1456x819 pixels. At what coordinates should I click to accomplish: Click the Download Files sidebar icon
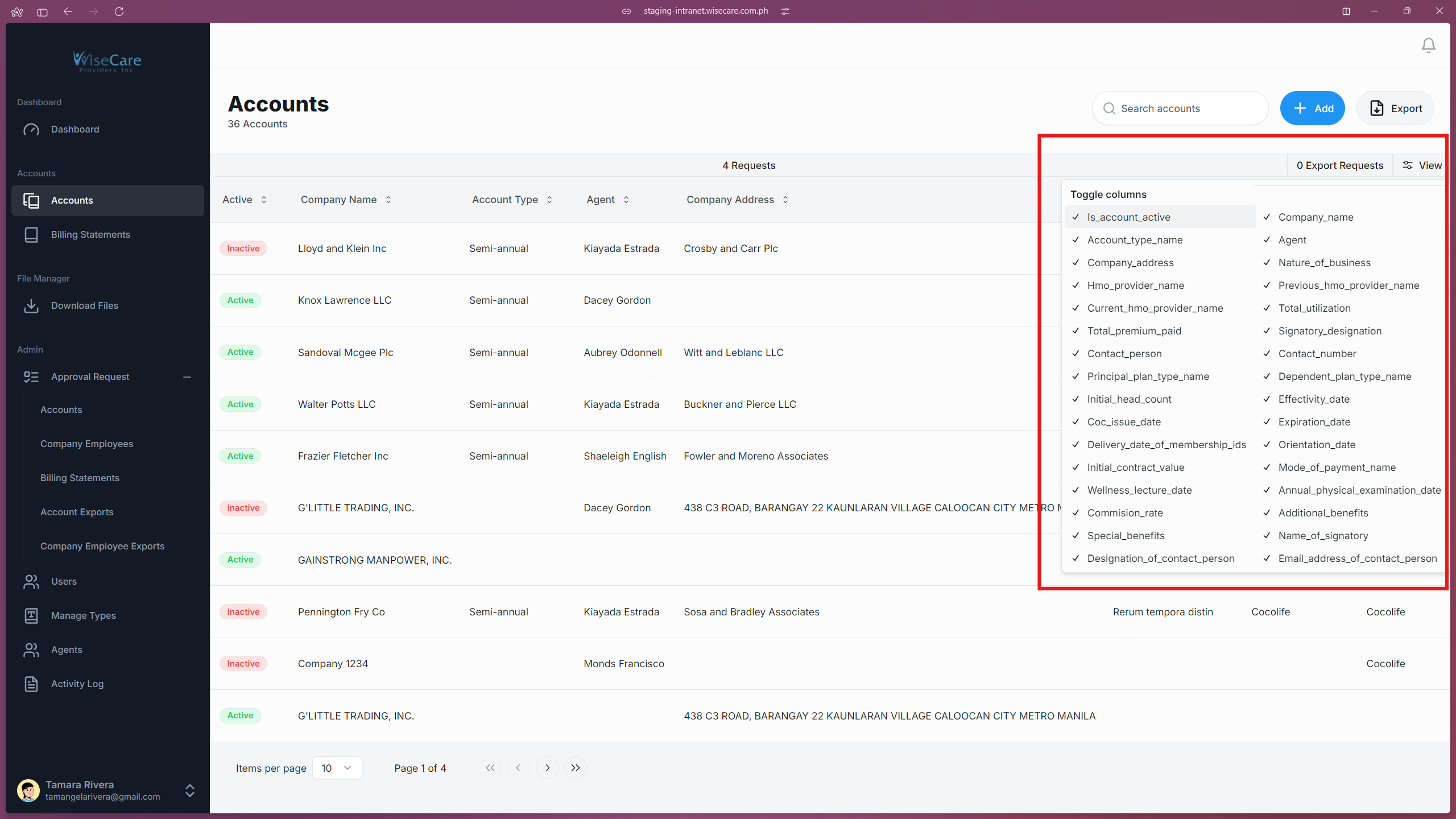click(31, 306)
